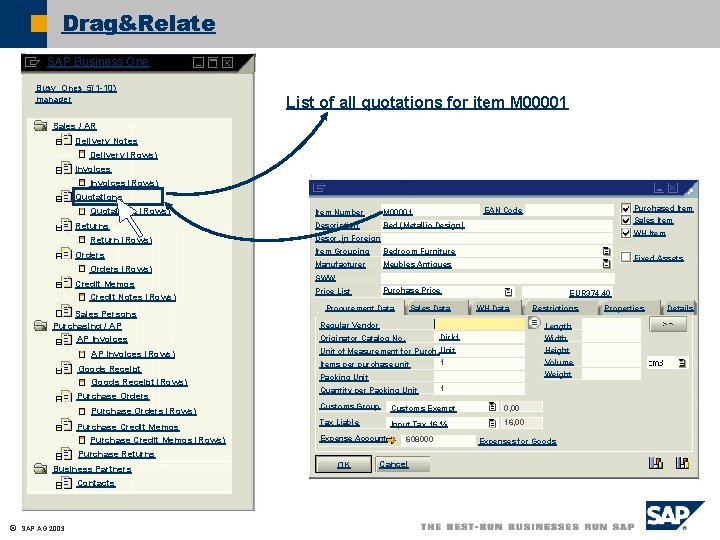Viewport: 720px width, 540px height.
Task: Click the SAP Business One title bar menu icon
Action: (x=32, y=62)
